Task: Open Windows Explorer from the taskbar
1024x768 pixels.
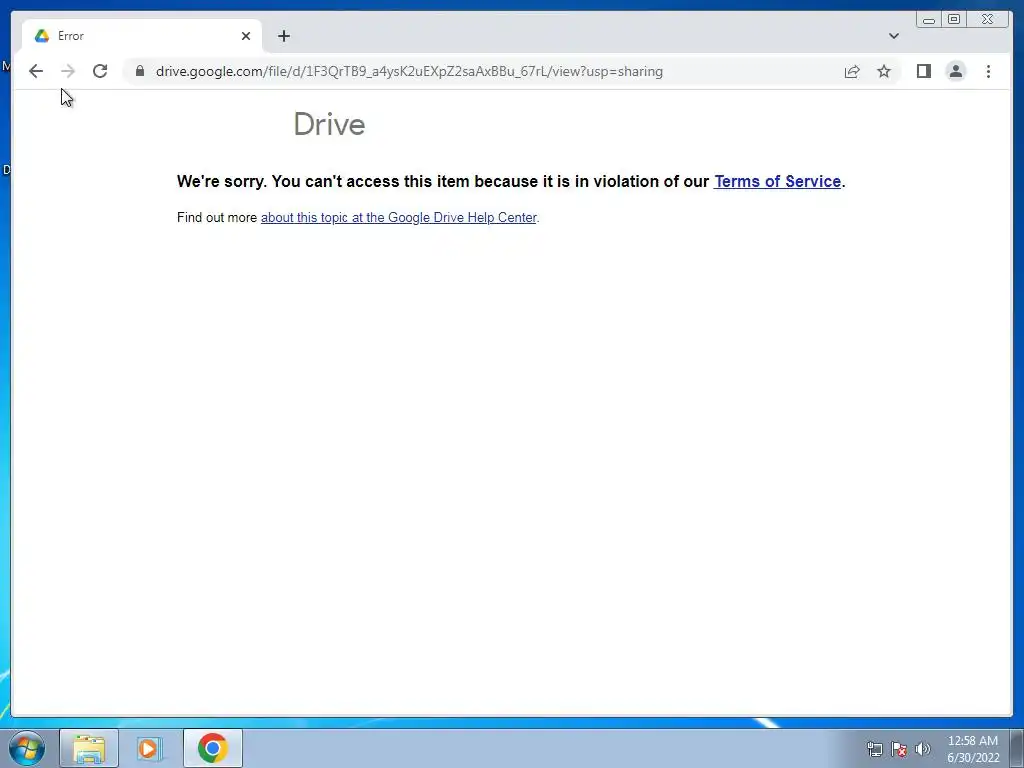Action: coord(89,748)
